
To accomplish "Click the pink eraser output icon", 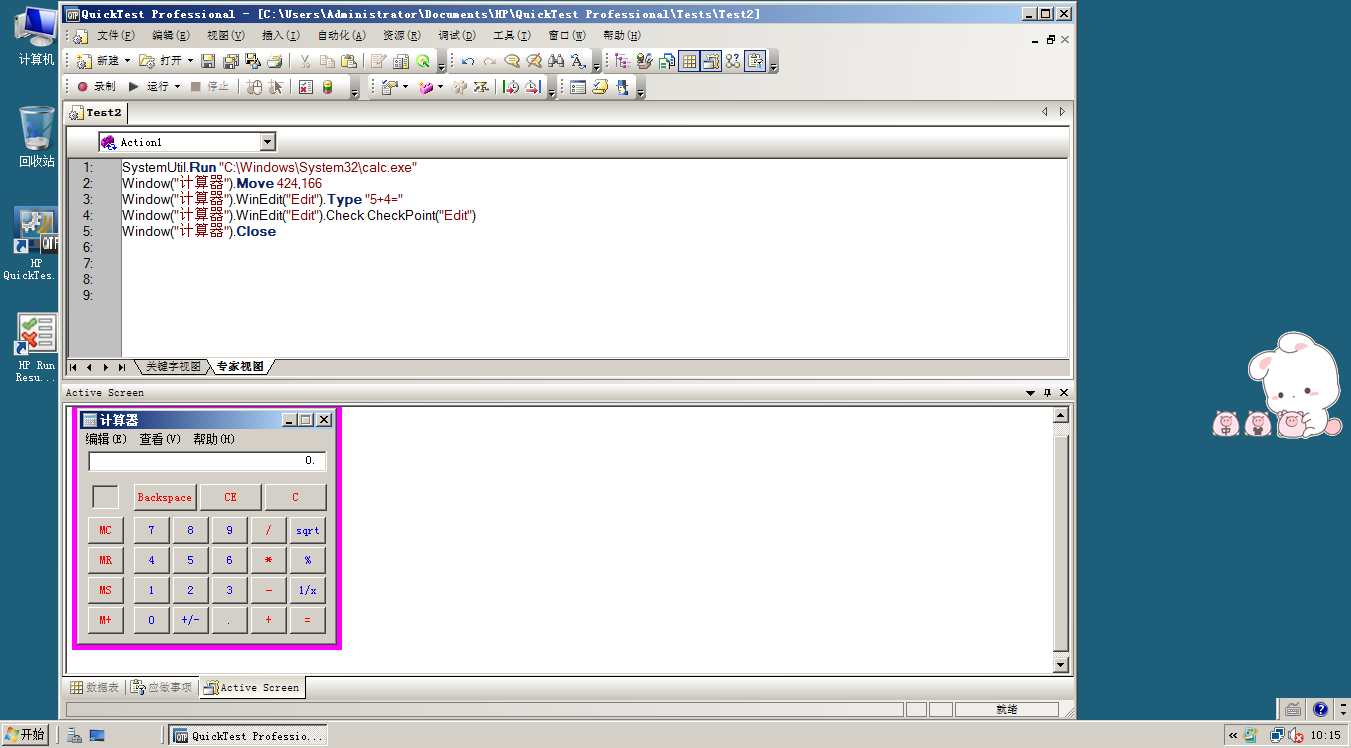I will point(425,87).
